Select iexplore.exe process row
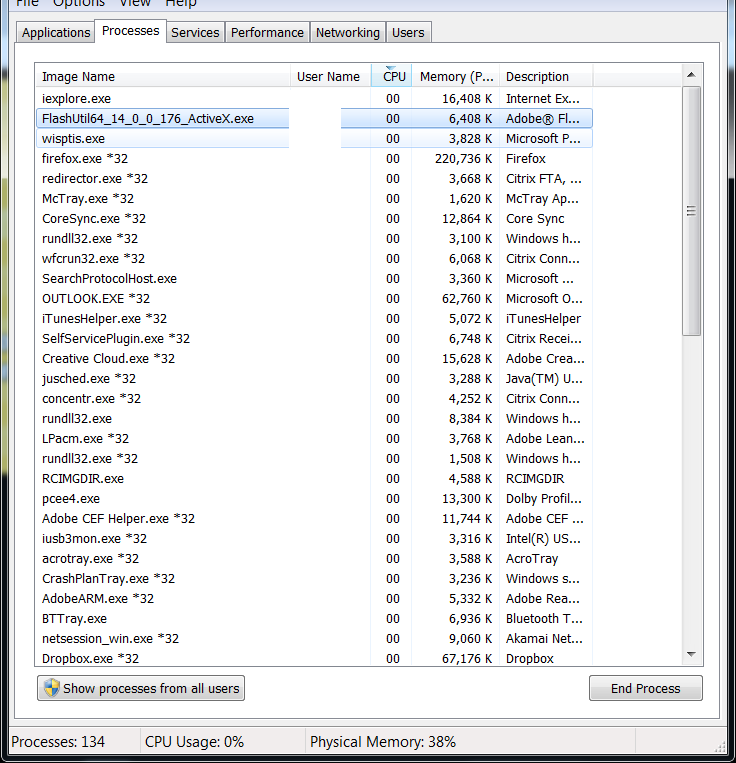Viewport: 736px width, 763px height. click(314, 99)
